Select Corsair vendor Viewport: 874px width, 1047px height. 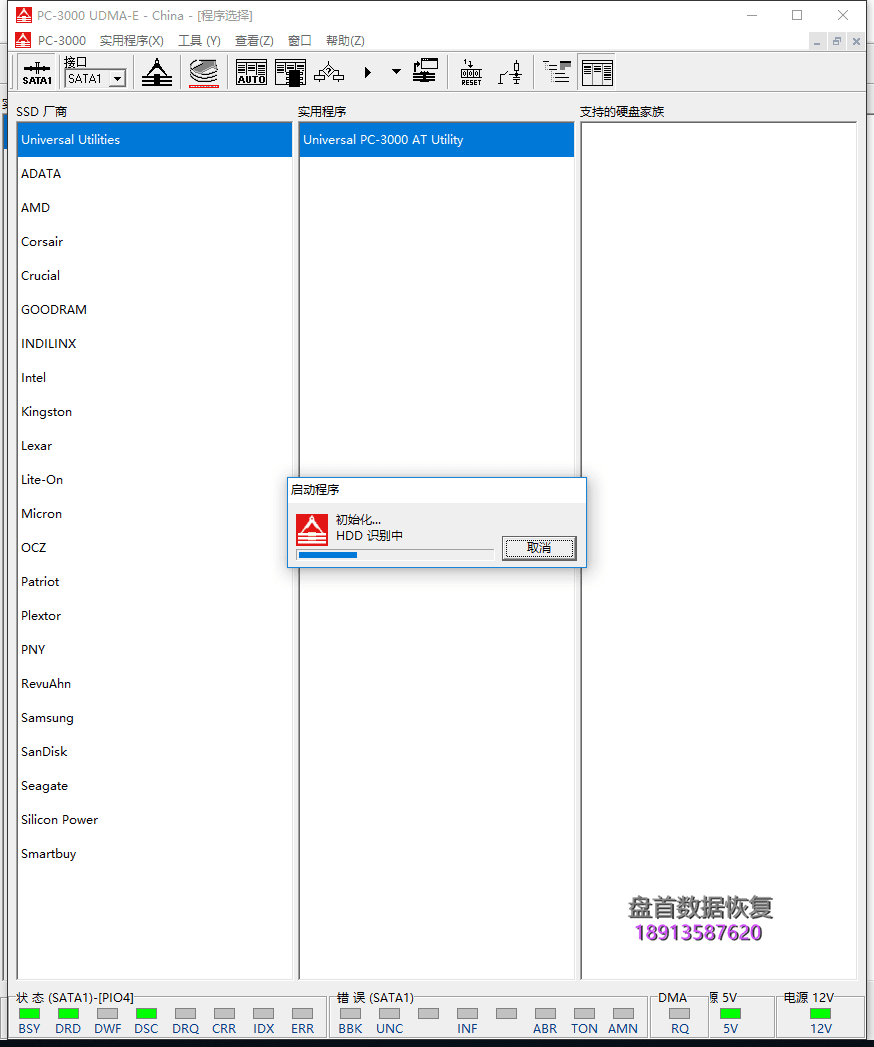(x=154, y=242)
